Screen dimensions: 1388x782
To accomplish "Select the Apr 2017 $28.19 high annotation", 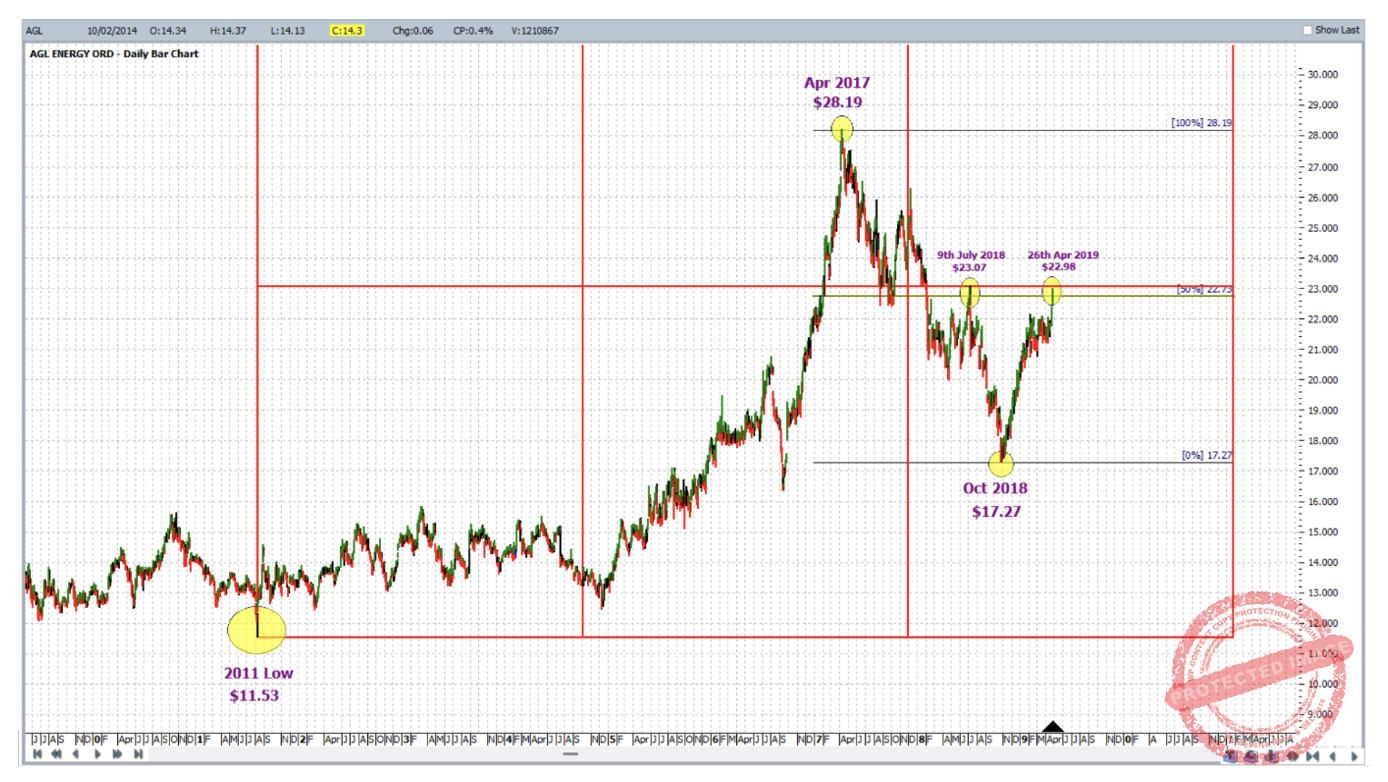I will [x=837, y=92].
